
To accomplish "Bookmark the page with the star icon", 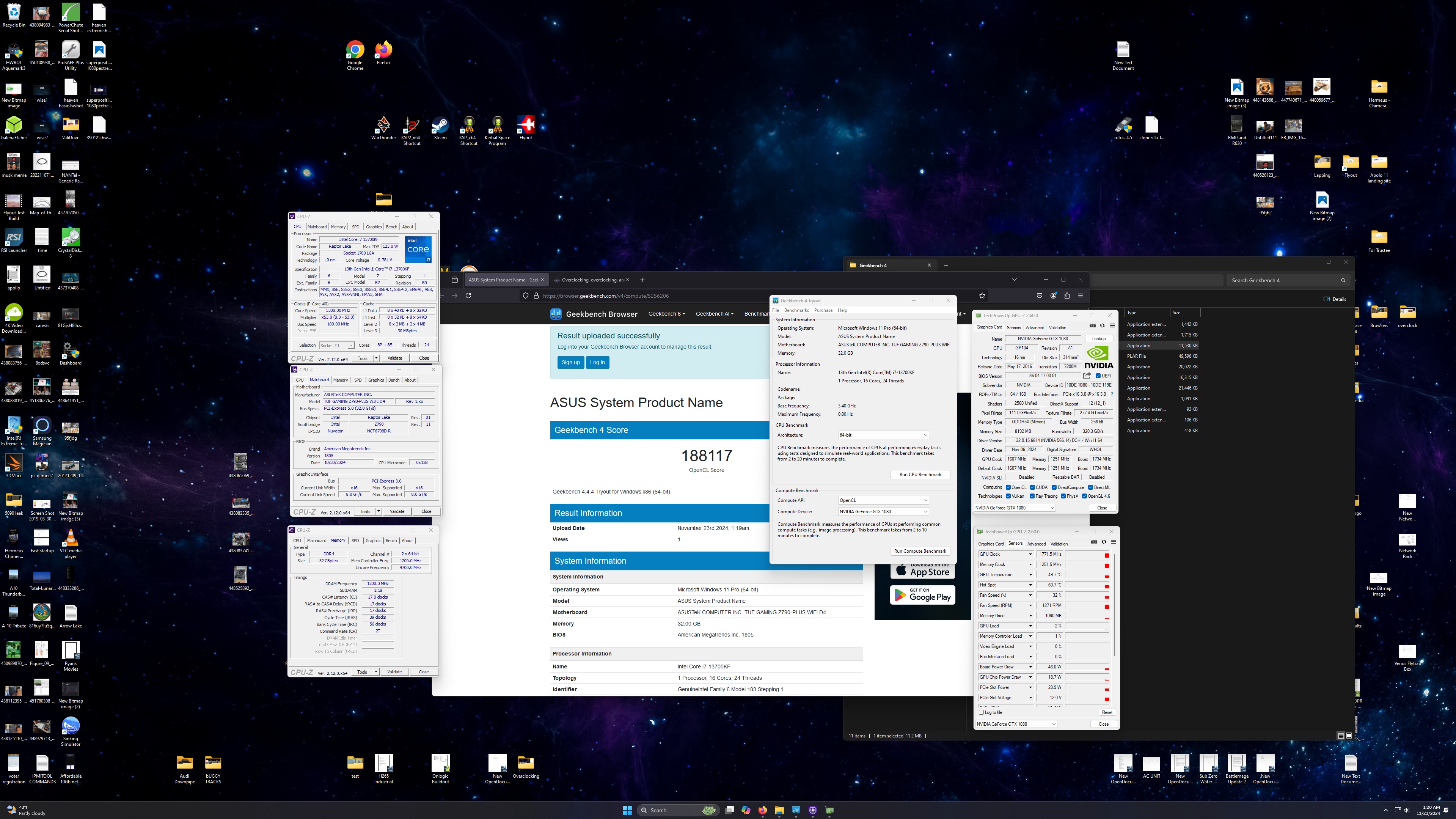I will point(982,296).
